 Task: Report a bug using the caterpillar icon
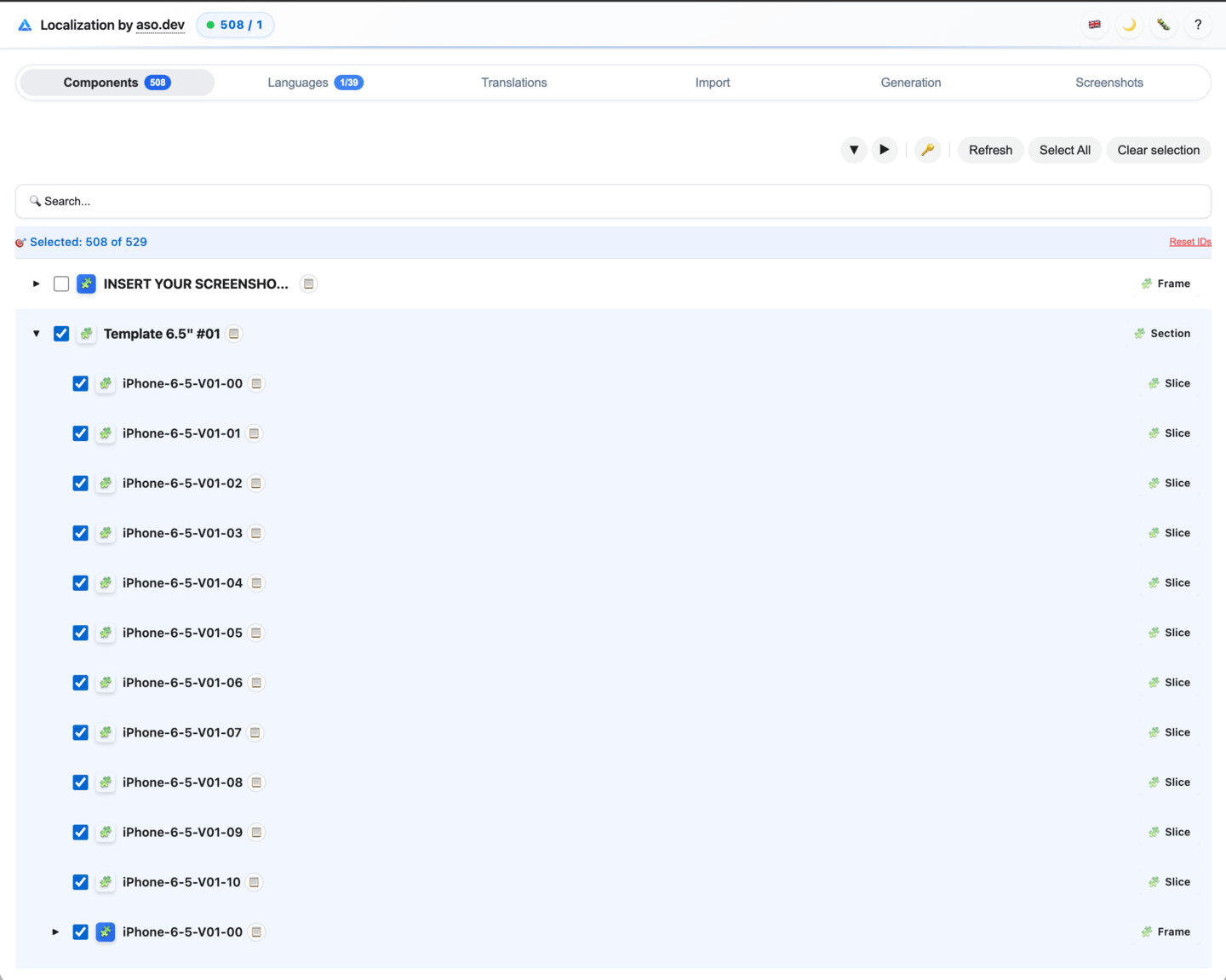(x=1163, y=25)
